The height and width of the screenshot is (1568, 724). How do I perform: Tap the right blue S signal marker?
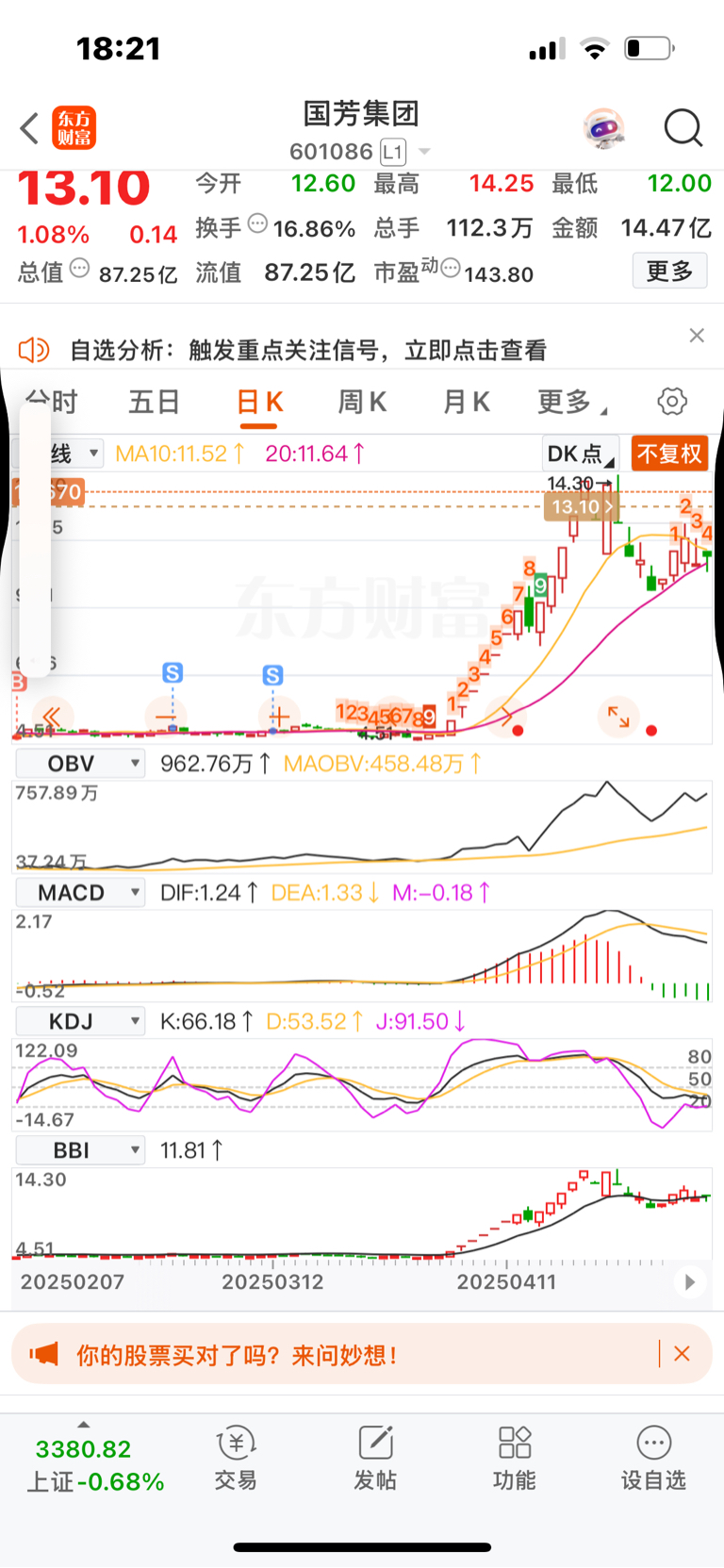point(272,675)
